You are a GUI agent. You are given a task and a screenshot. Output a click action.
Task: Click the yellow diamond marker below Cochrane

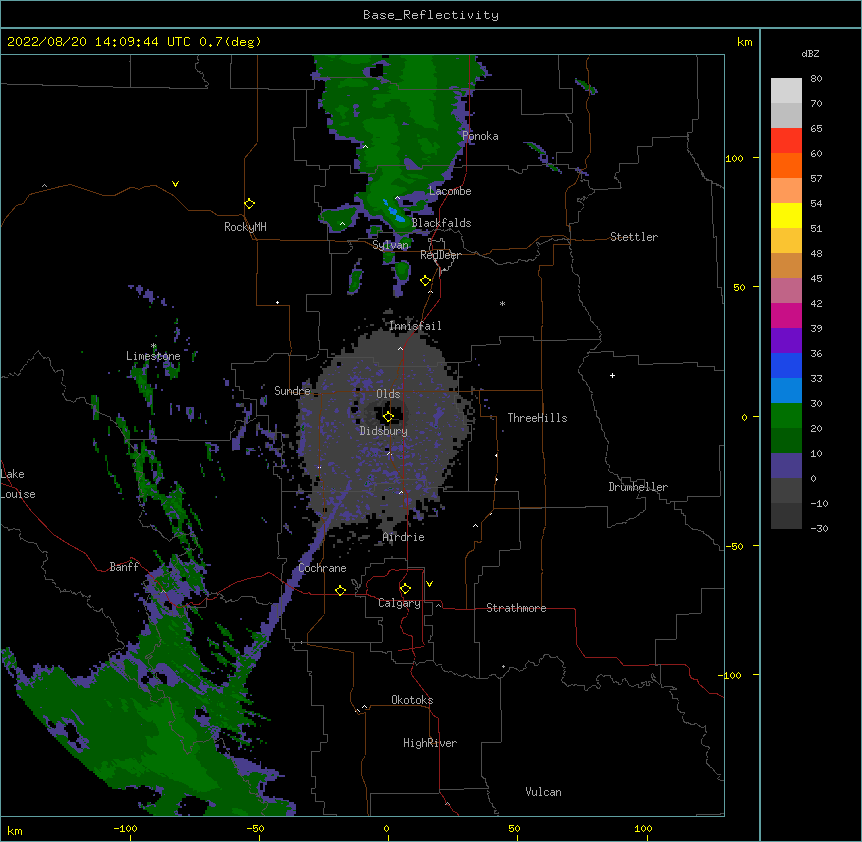[x=340, y=590]
